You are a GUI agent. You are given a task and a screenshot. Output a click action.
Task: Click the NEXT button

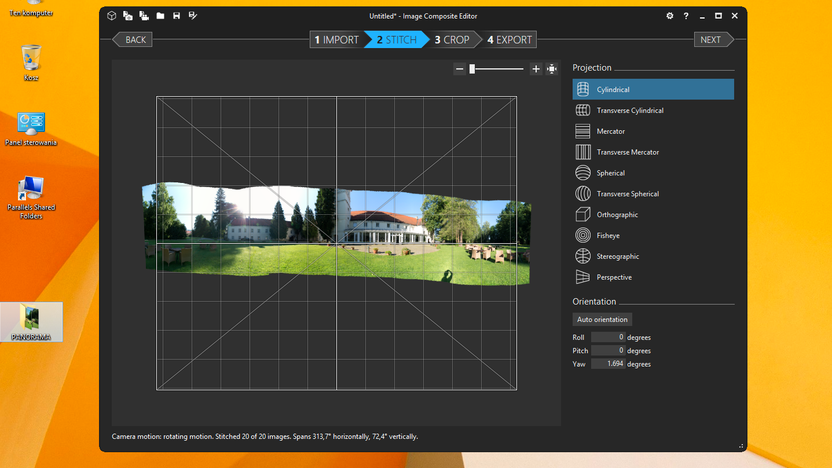pos(714,40)
